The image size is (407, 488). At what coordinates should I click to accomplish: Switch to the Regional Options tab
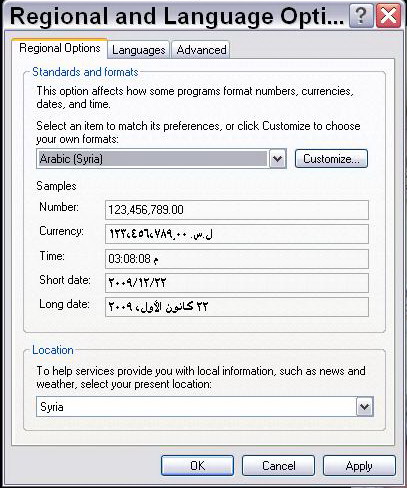click(60, 48)
